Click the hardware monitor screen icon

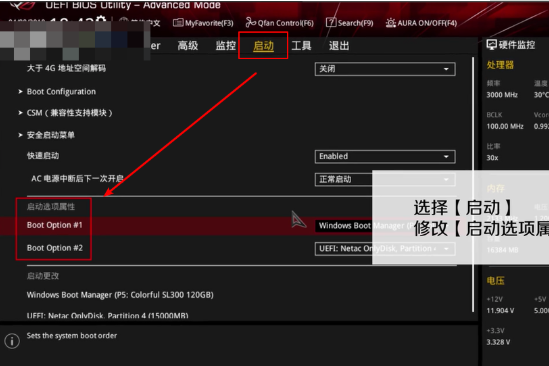491,44
